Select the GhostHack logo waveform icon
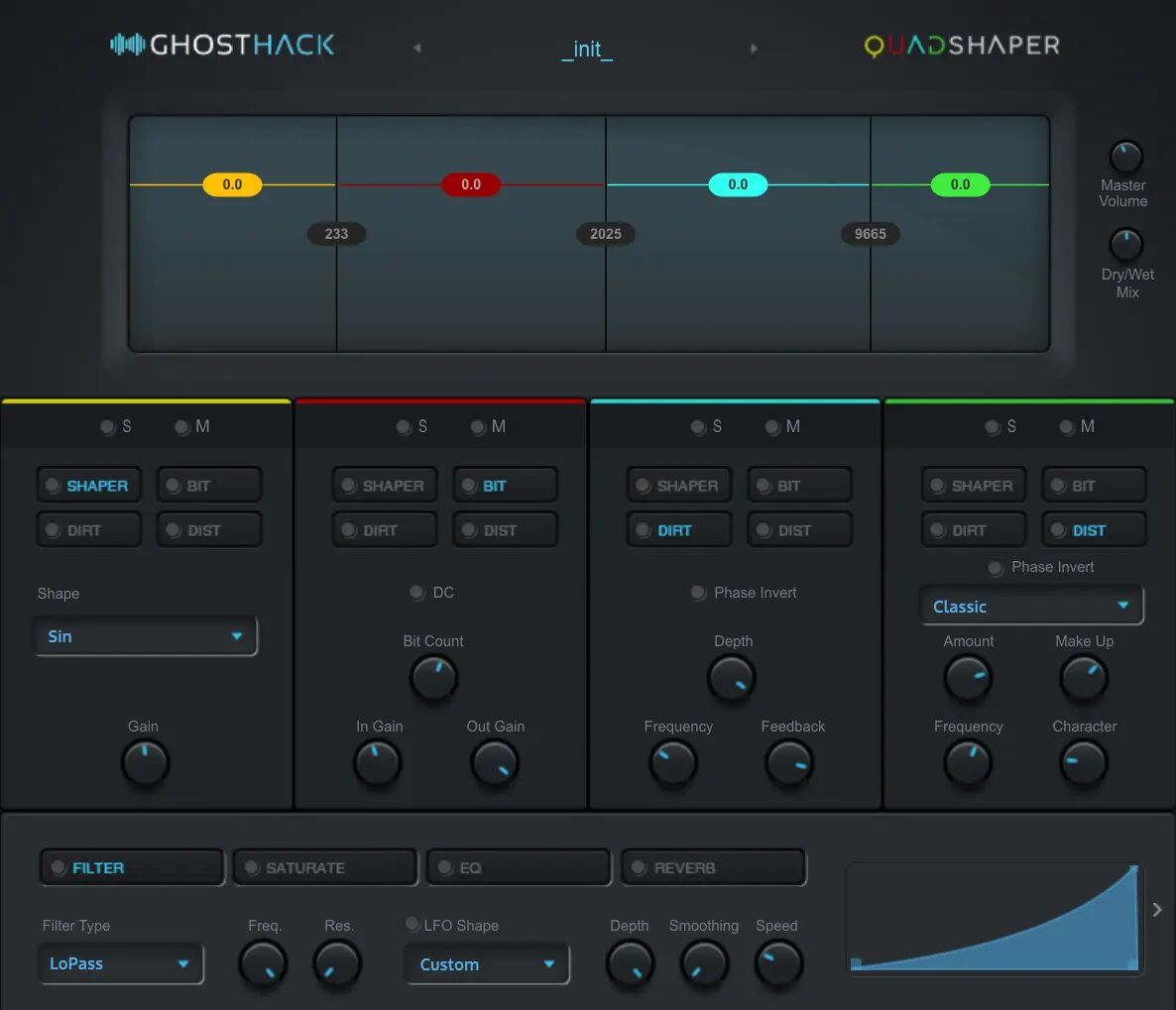1176x1010 pixels. pyautogui.click(x=127, y=45)
